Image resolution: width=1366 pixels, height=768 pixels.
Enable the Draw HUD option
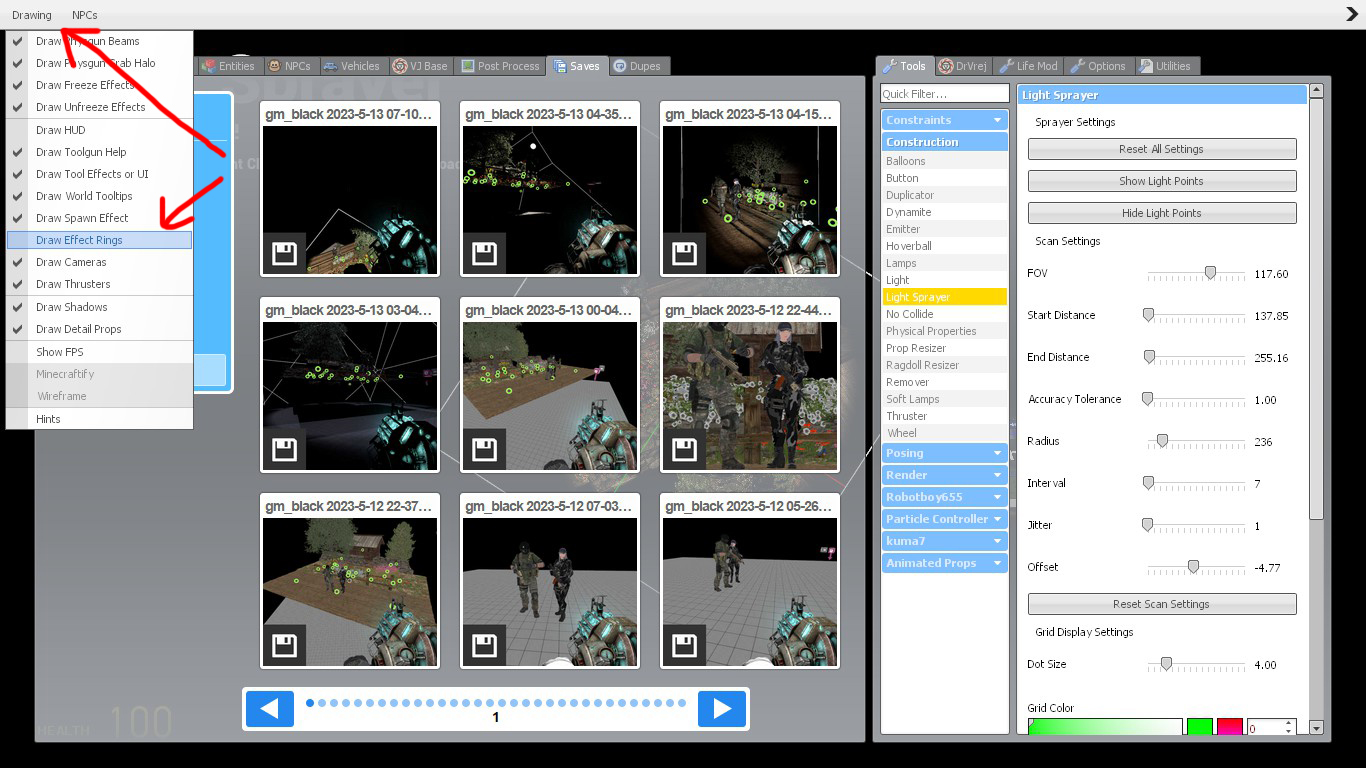(99, 130)
